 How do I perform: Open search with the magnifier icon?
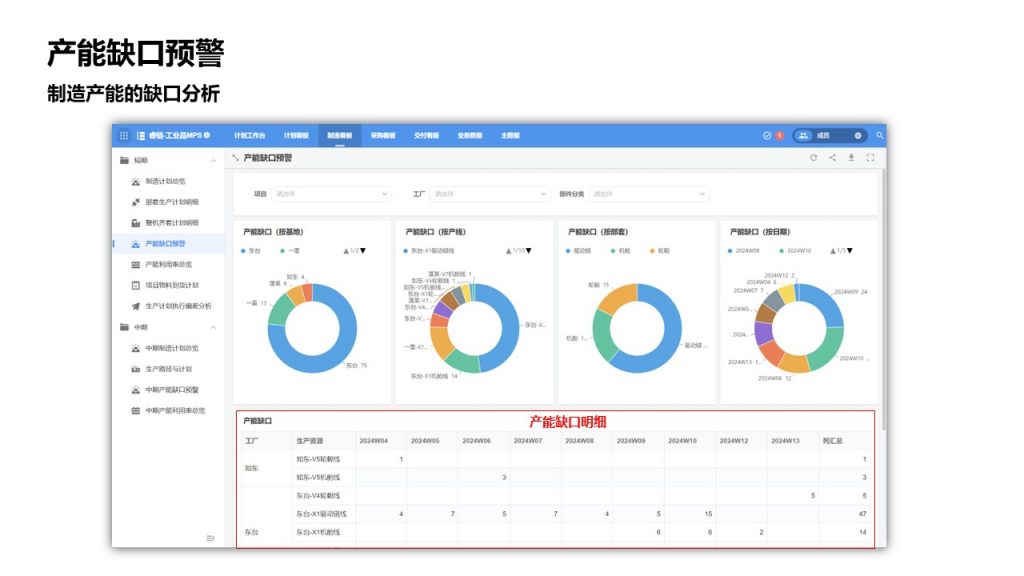(x=880, y=135)
